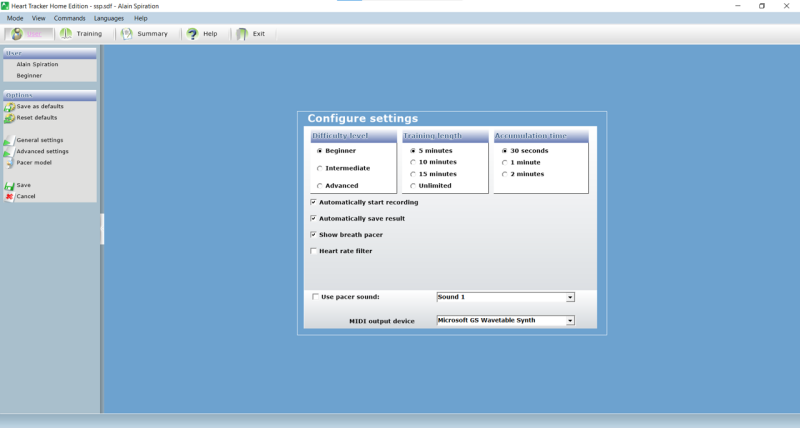Click the Options panel header
The height and width of the screenshot is (428, 800).
[x=49, y=95]
